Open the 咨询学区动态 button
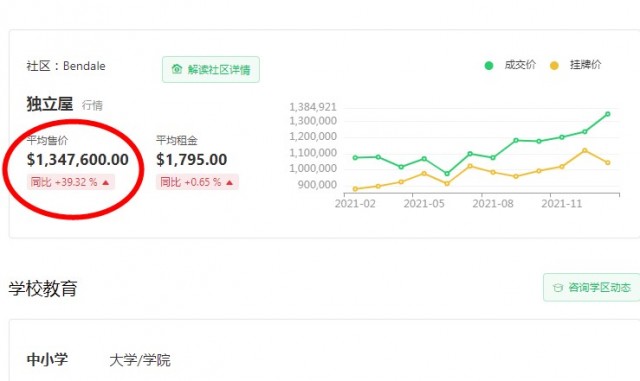This screenshot has height=381, width=640. click(x=591, y=287)
